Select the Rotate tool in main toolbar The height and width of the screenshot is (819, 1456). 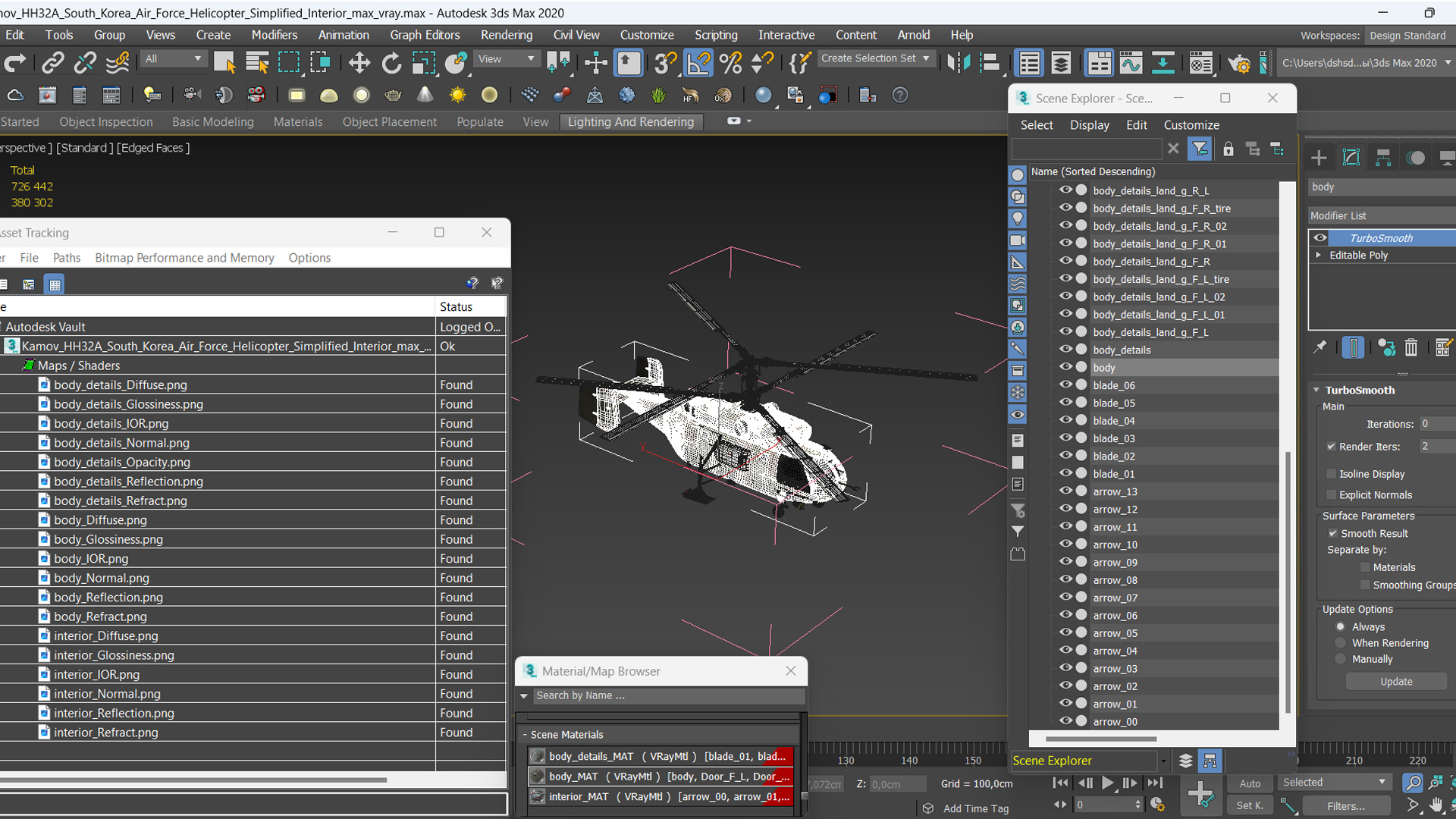pos(391,63)
